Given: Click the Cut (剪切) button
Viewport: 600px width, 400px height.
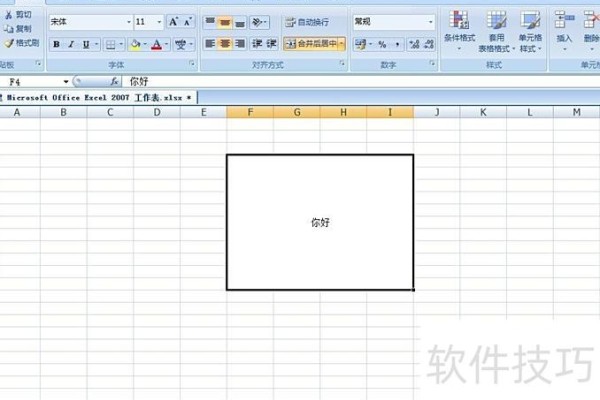Looking at the screenshot, I should pyautogui.click(x=18, y=15).
